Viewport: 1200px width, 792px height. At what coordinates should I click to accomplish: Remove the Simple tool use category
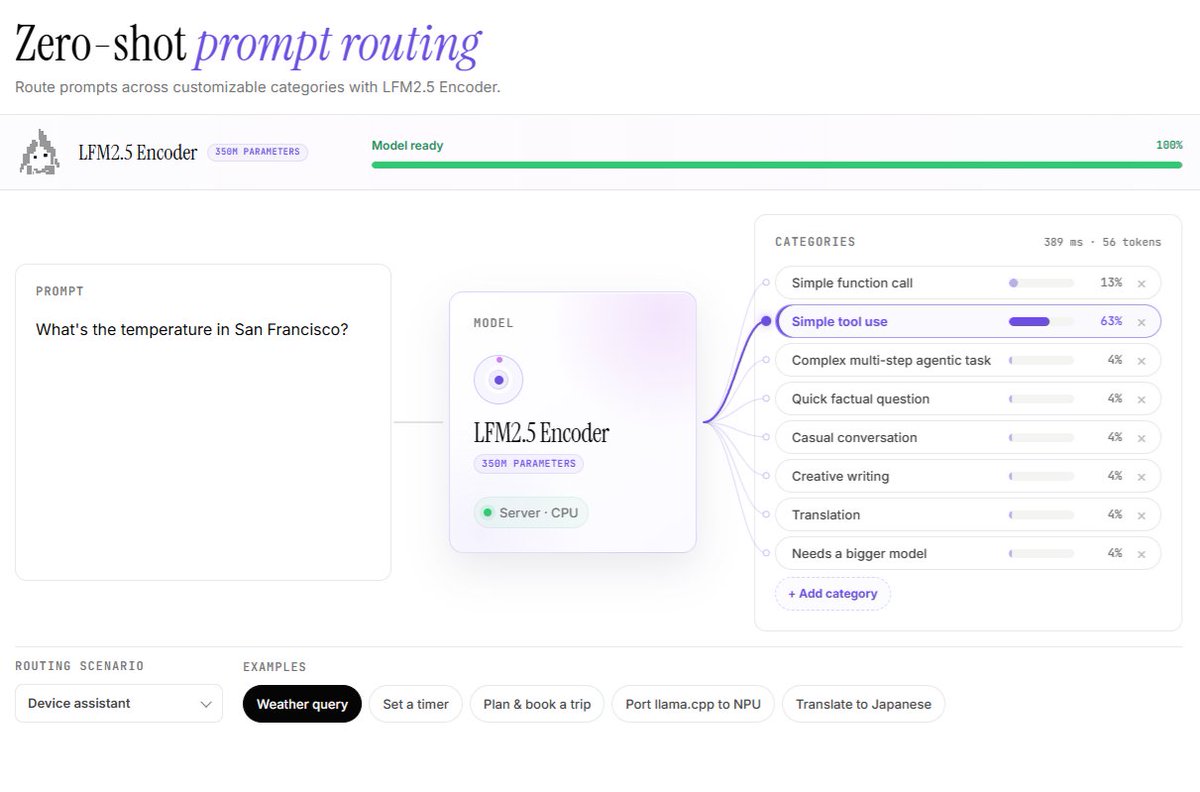click(x=1141, y=322)
